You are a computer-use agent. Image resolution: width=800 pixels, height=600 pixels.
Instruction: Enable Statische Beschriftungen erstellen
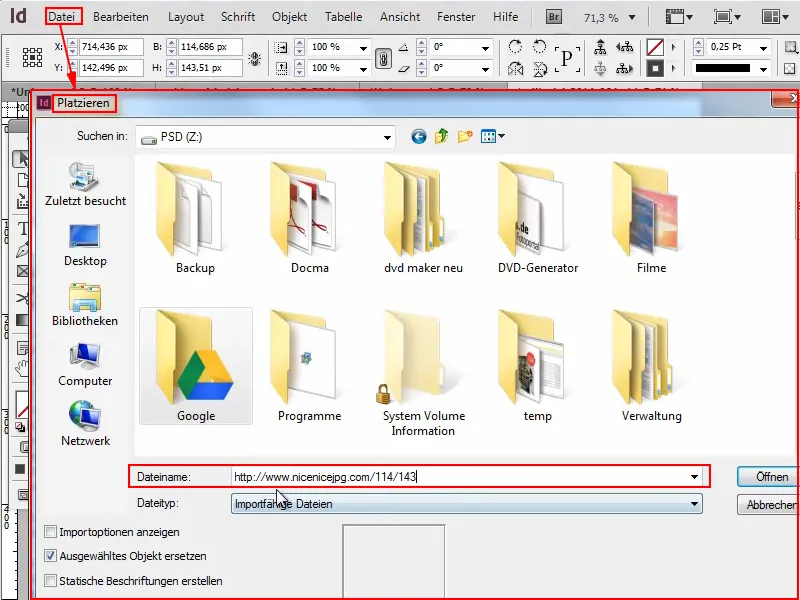[51, 578]
